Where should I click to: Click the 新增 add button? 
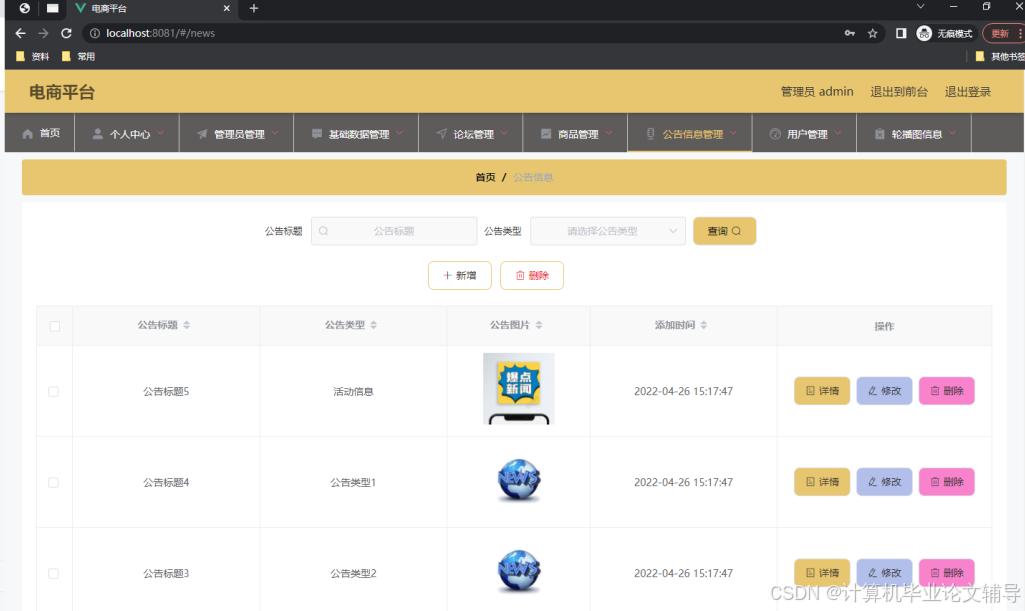pos(460,275)
